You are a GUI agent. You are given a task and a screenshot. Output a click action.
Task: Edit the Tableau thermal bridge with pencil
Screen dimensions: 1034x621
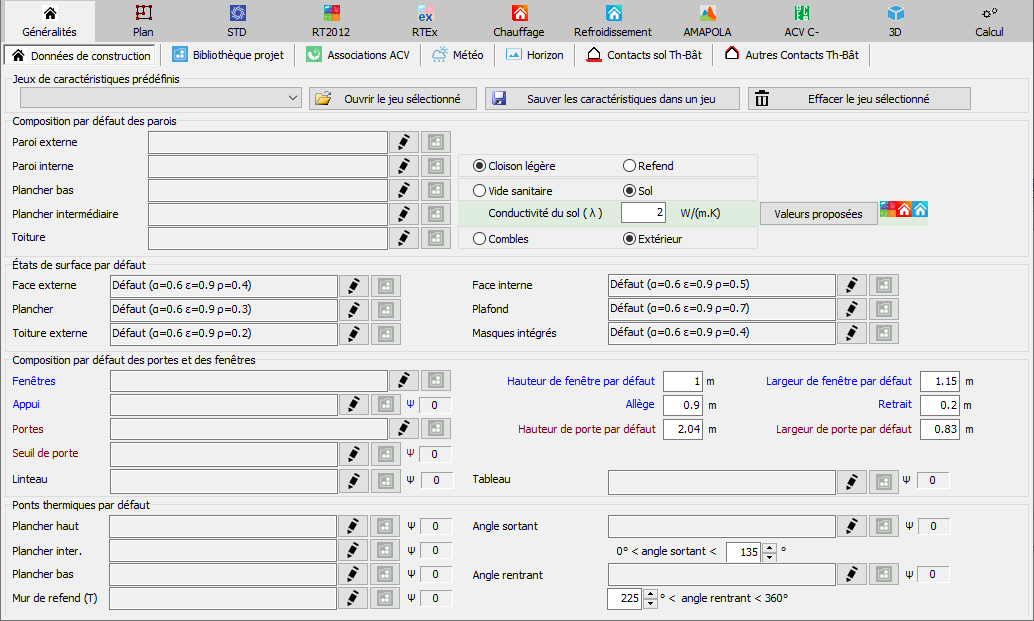[851, 481]
